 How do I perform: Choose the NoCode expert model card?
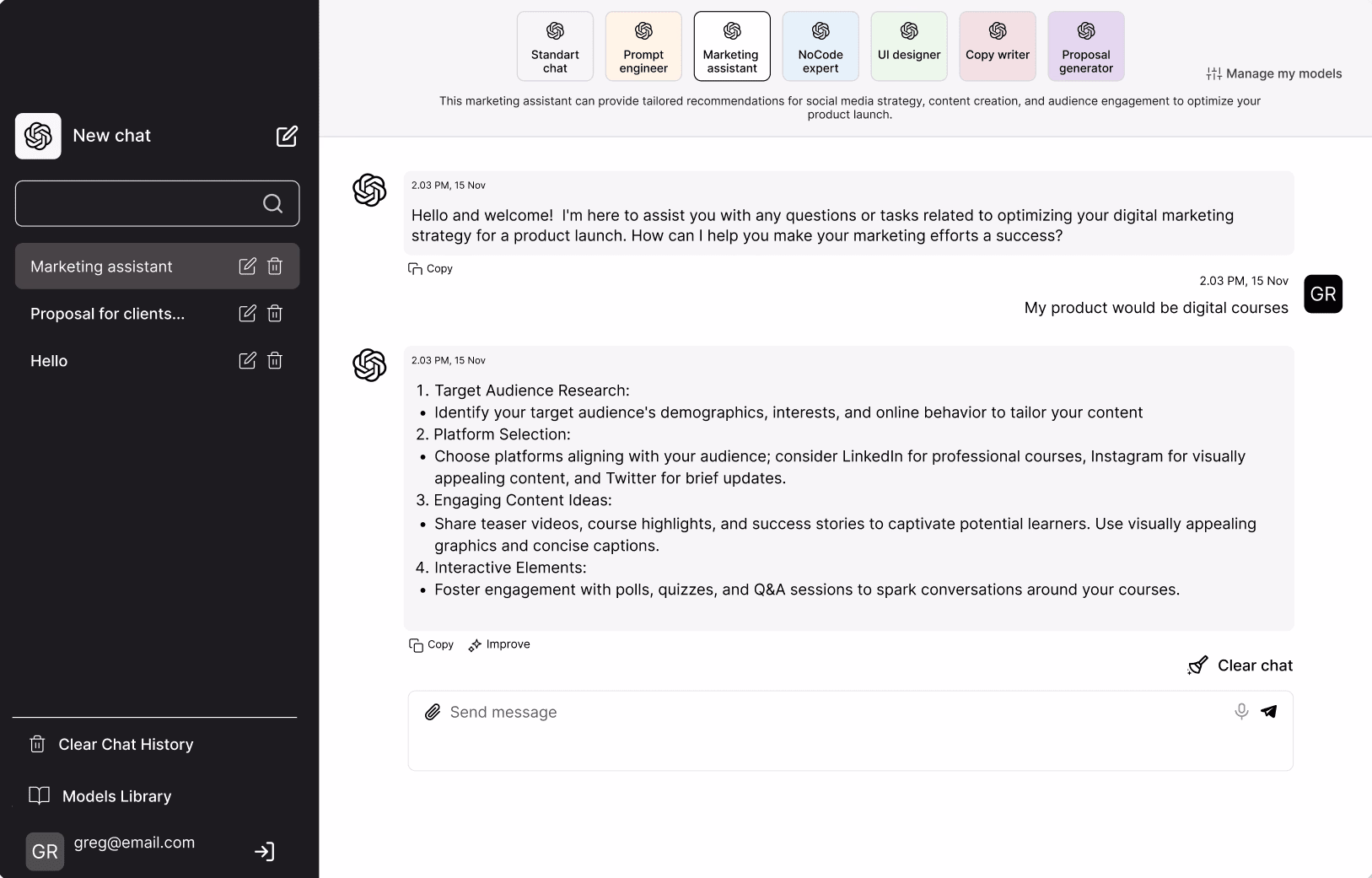tap(821, 46)
